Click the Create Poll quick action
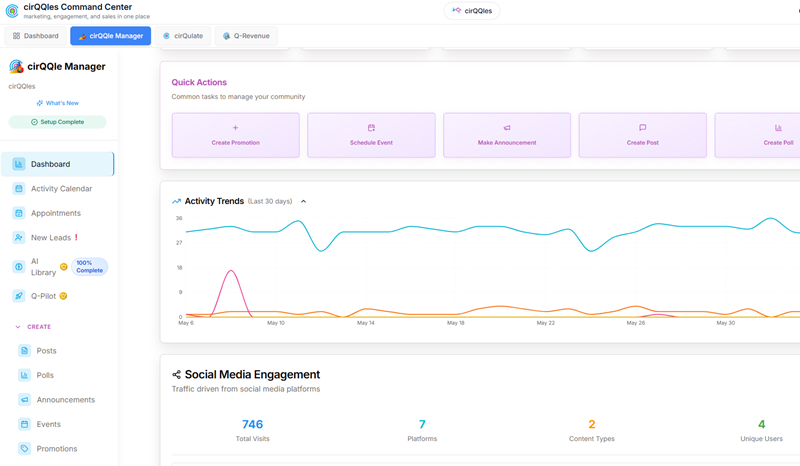 (x=758, y=135)
